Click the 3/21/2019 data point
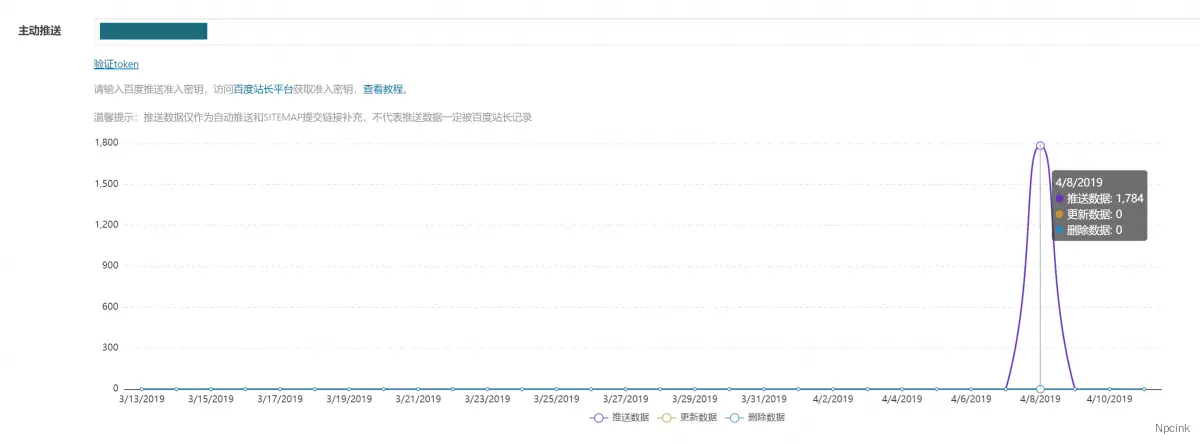 (418, 389)
